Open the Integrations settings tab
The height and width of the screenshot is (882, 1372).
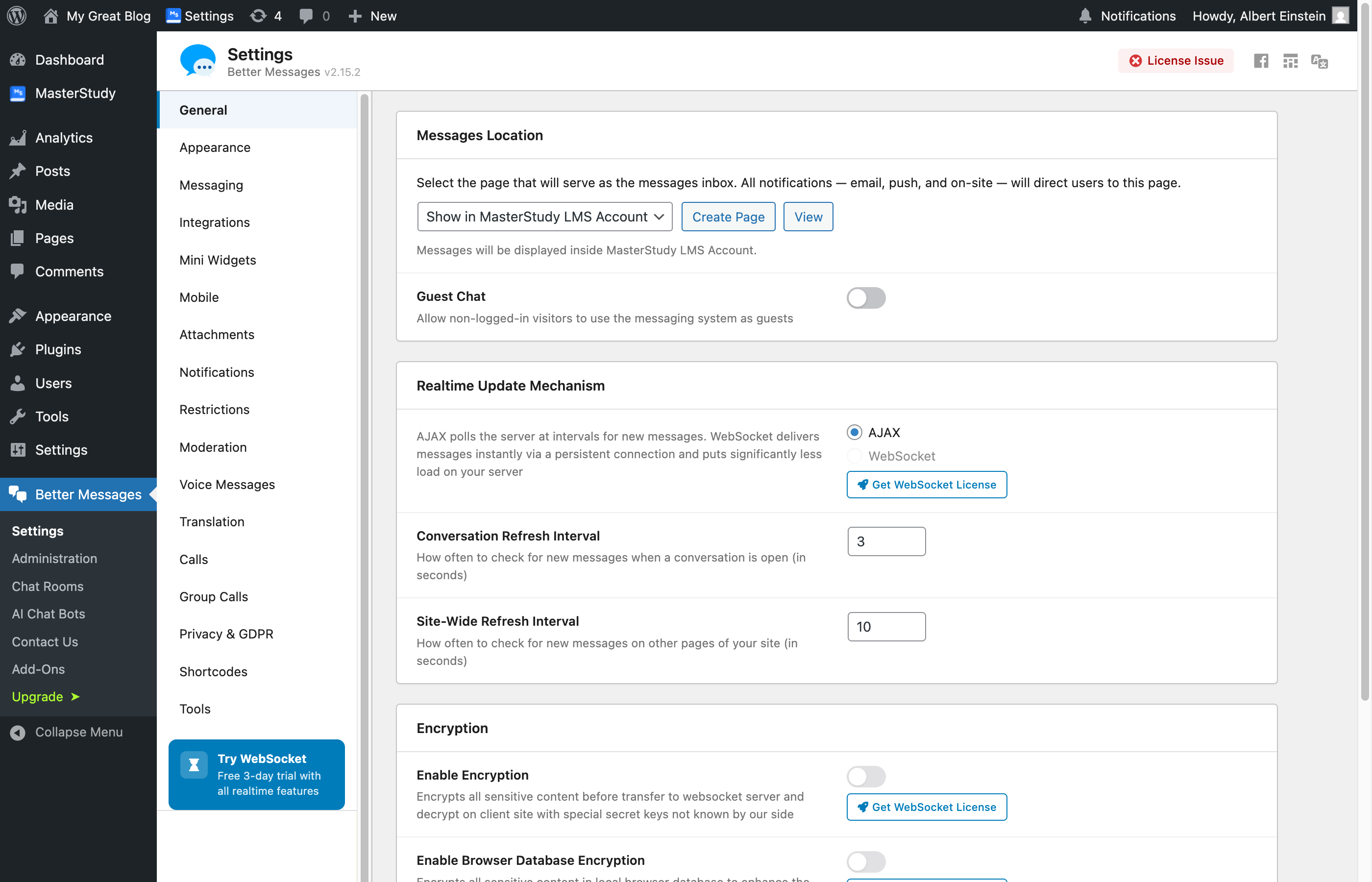tap(257, 222)
